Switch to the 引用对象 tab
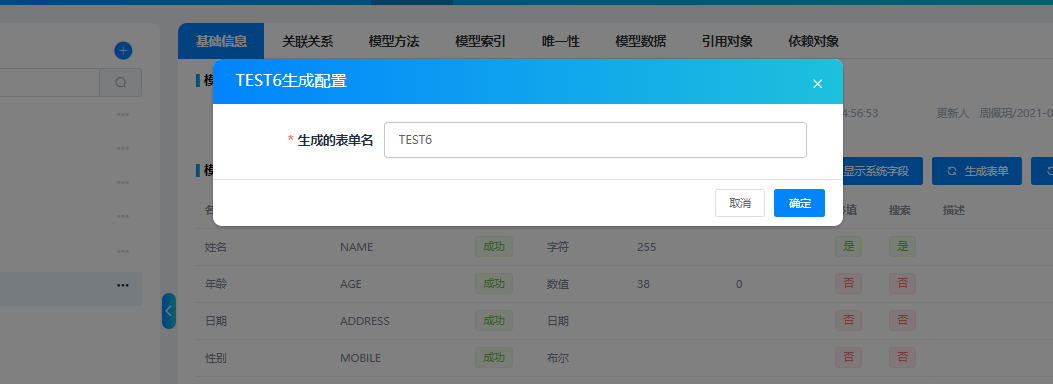The image size is (1053, 384). point(727,41)
